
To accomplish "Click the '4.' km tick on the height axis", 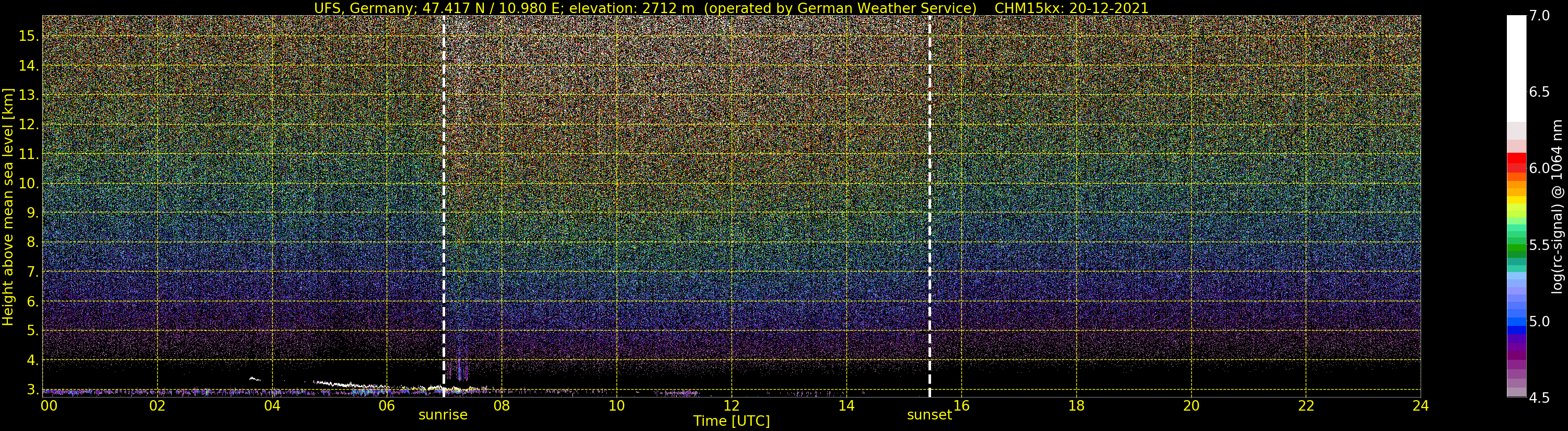I will tap(33, 360).
